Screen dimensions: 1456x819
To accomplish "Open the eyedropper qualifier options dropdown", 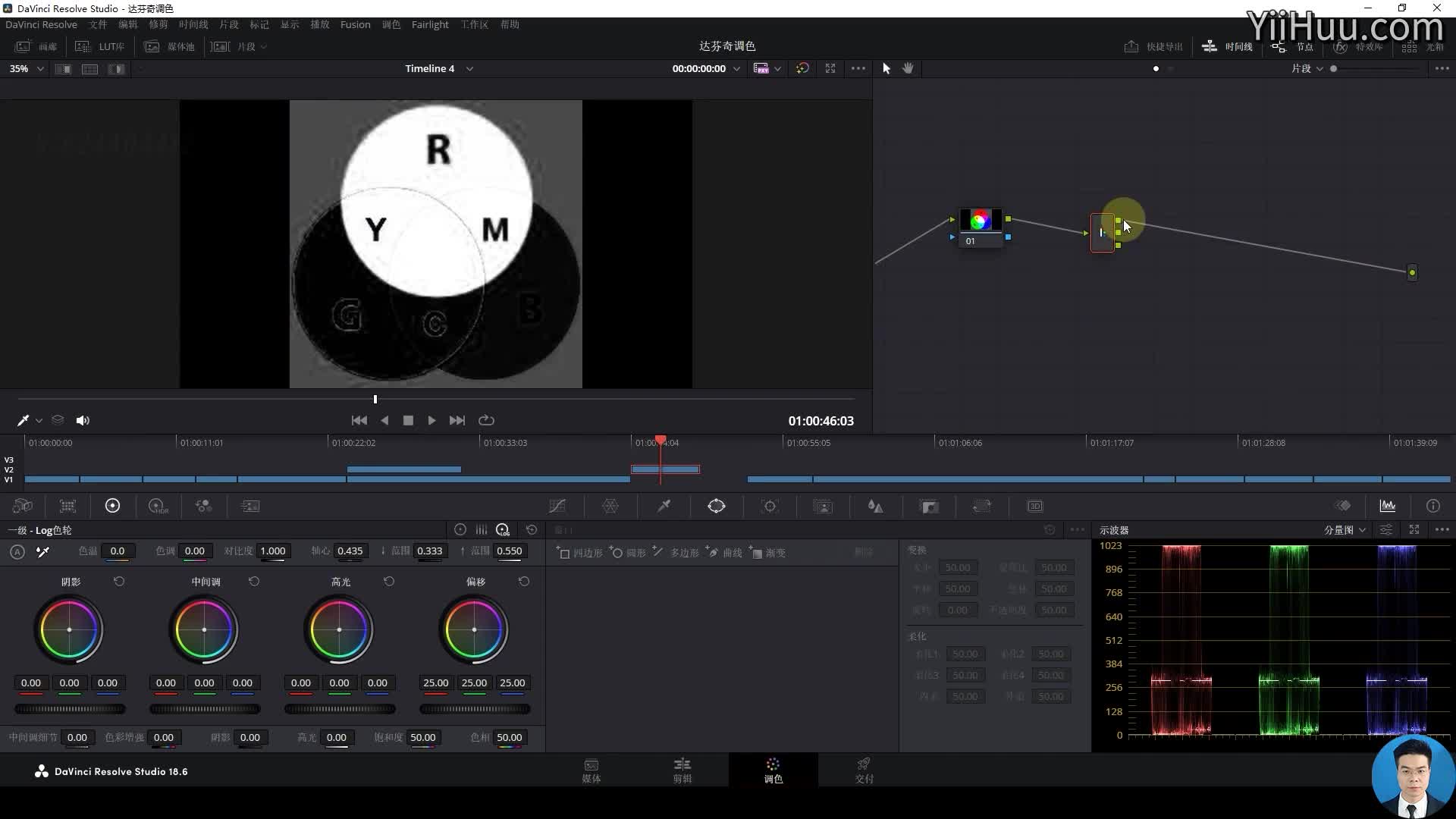I will [39, 420].
